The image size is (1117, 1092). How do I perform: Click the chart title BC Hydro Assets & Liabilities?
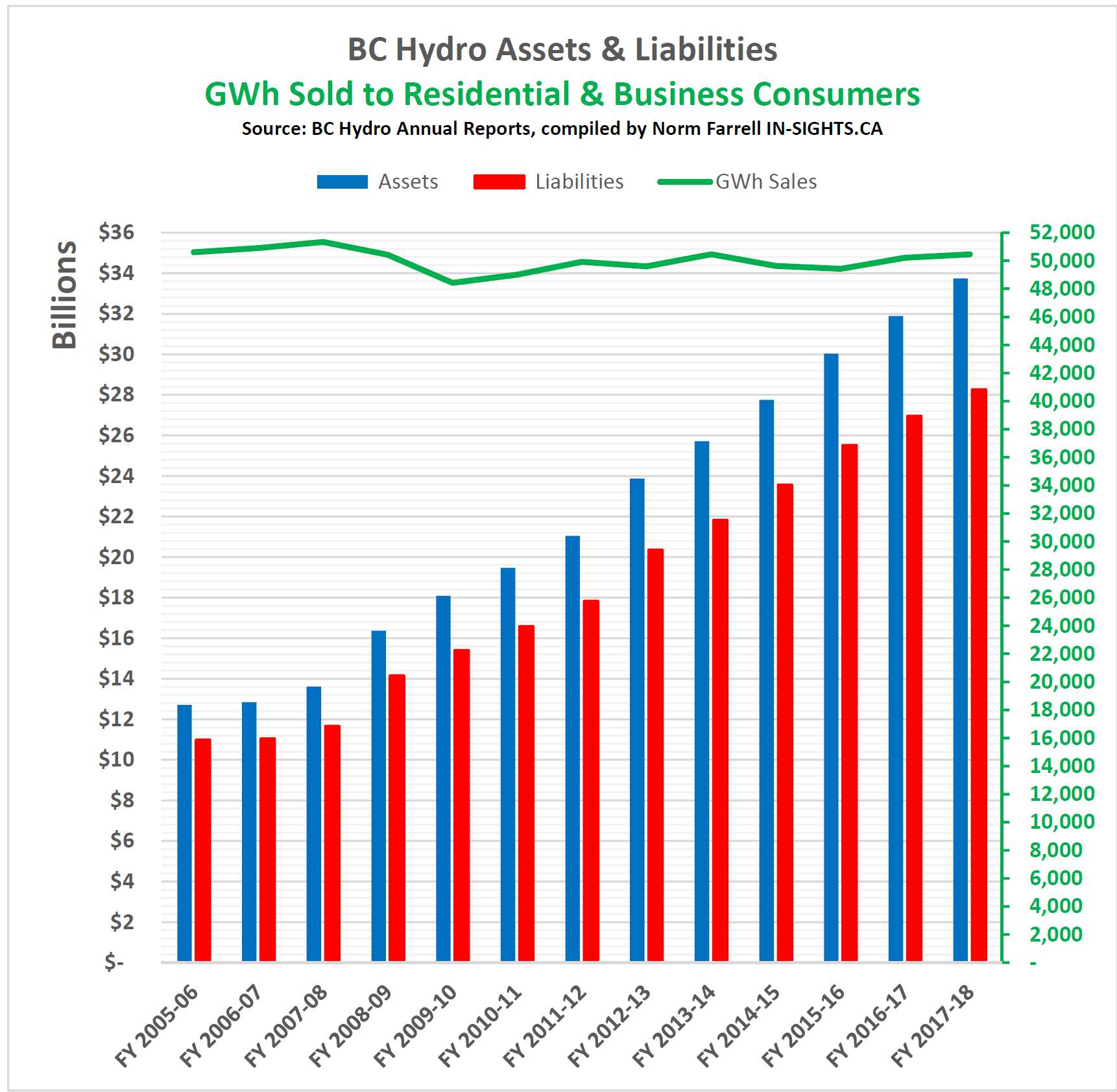[562, 49]
